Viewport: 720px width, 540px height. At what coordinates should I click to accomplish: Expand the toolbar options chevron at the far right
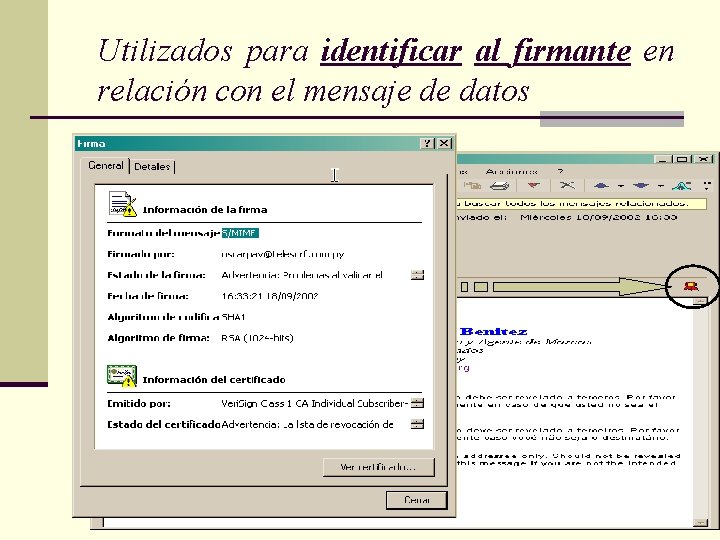coord(707,186)
